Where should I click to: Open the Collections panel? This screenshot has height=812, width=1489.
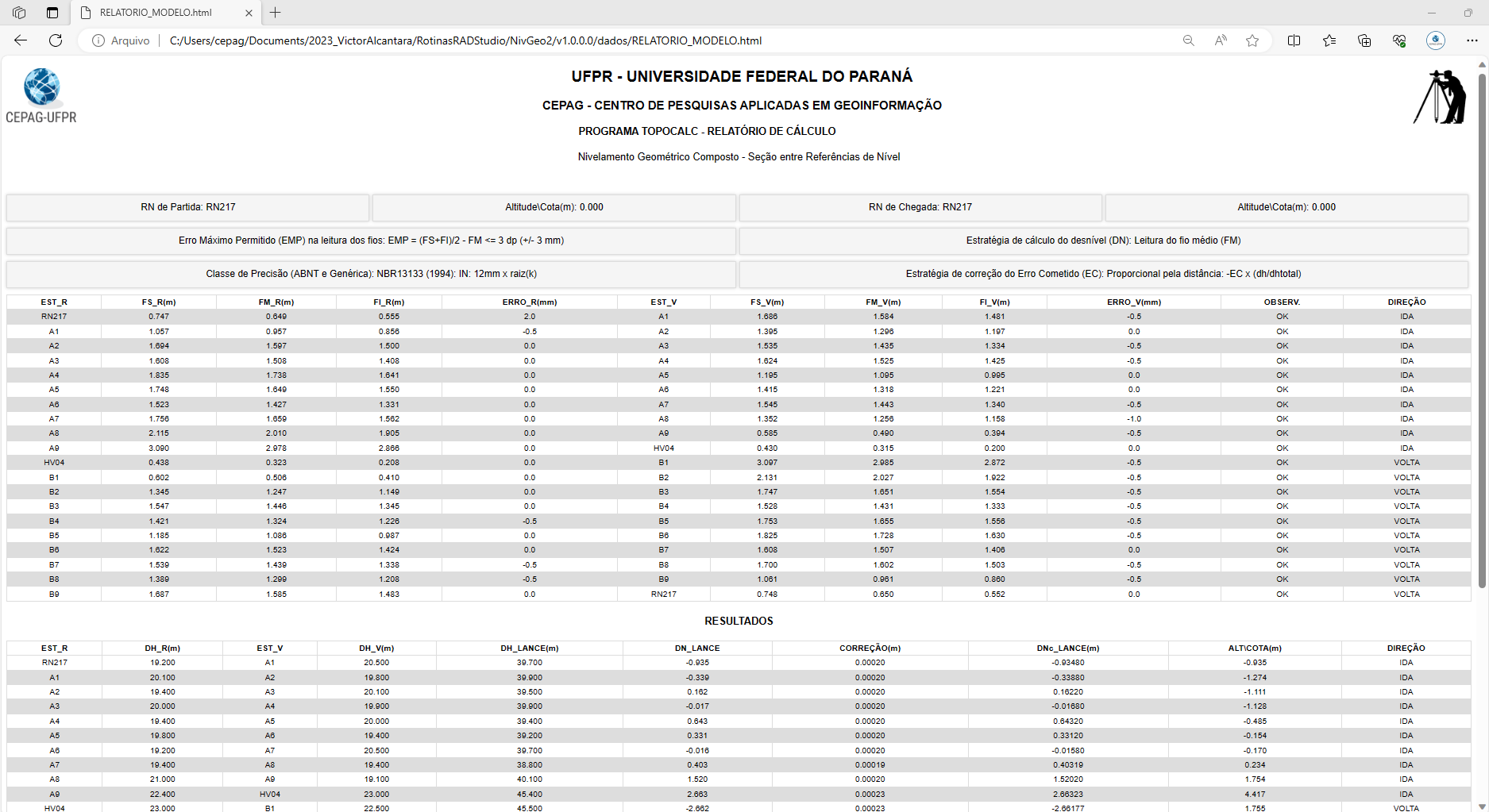tap(1364, 40)
